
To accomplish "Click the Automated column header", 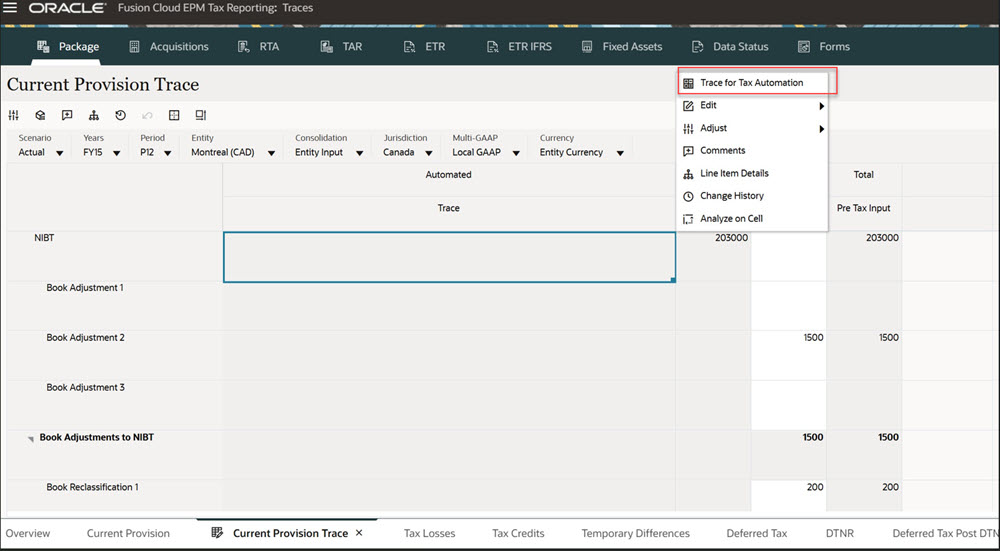I will (448, 174).
